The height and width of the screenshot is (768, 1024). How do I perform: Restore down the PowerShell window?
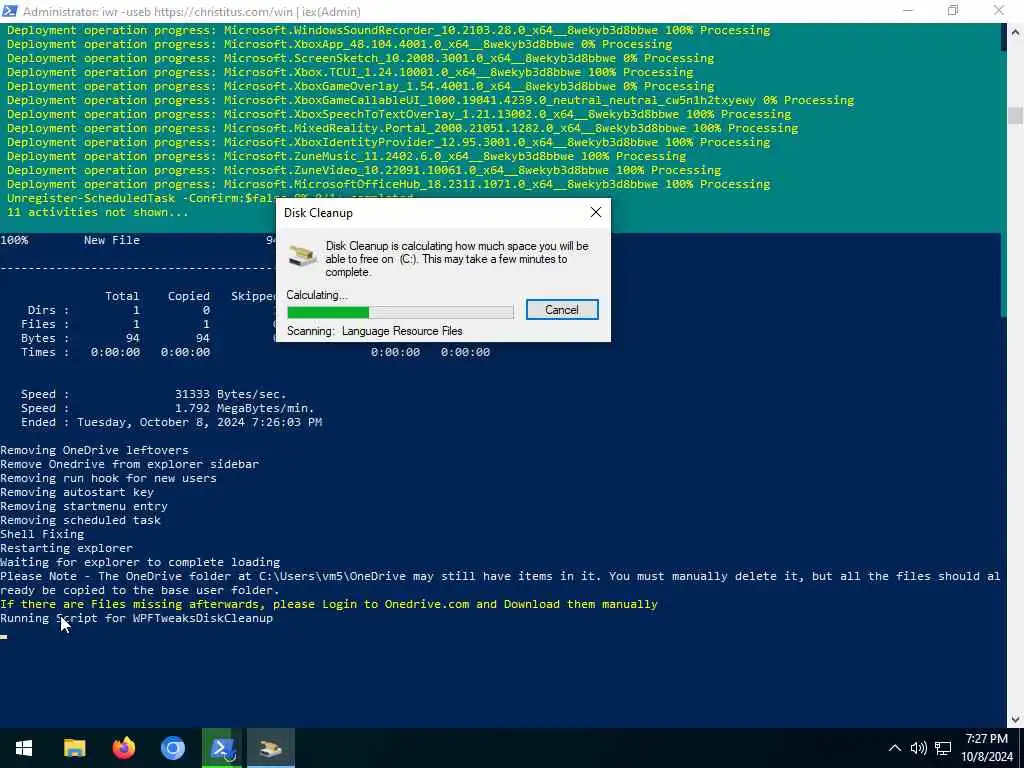(x=953, y=11)
